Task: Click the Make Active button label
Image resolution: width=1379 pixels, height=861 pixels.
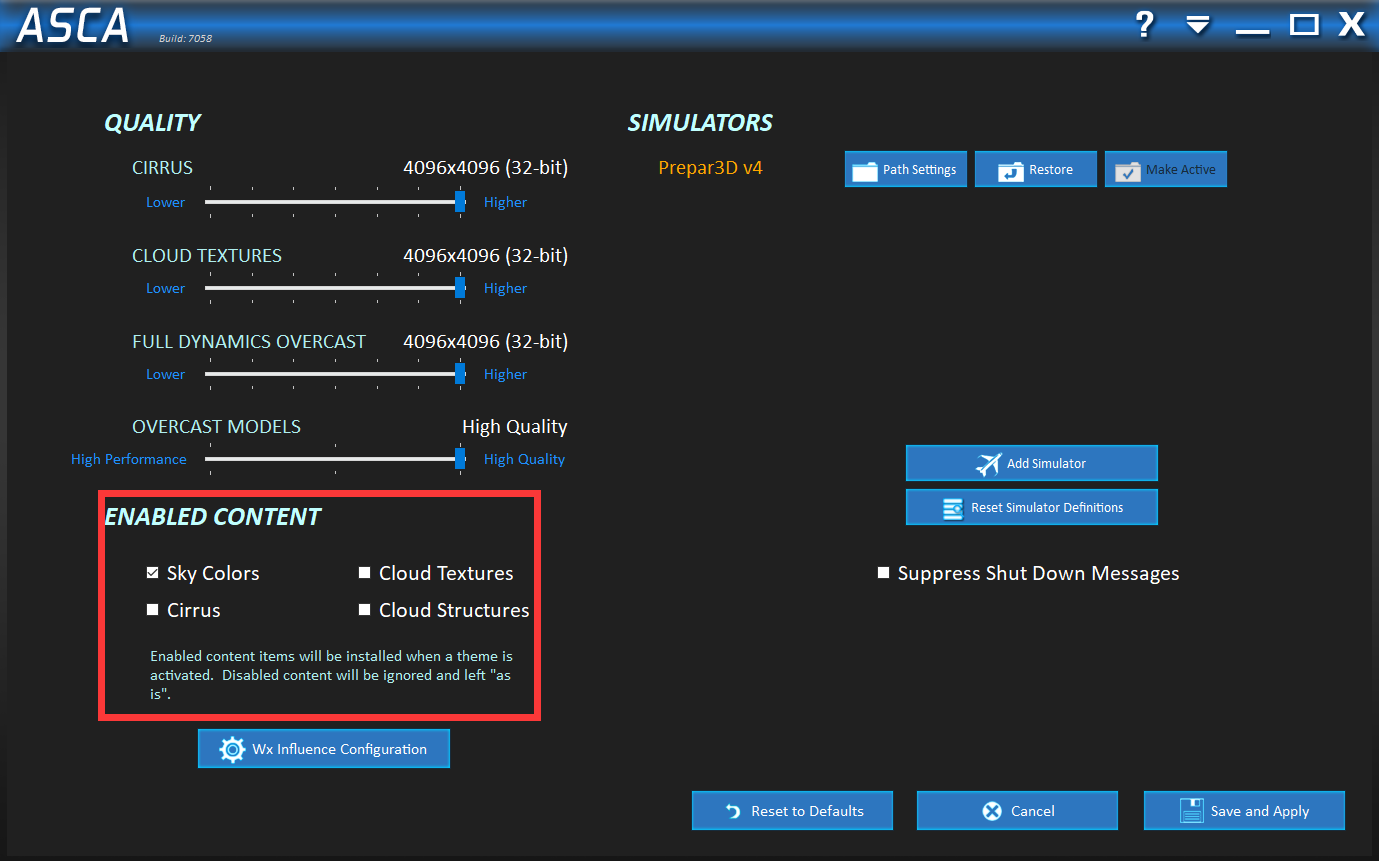Action: [1181, 170]
